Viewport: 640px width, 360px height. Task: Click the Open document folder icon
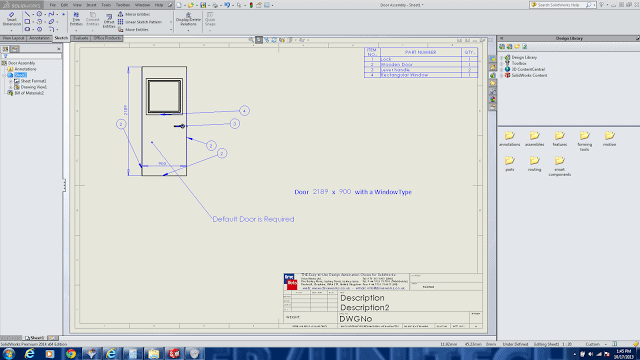click(190, 5)
